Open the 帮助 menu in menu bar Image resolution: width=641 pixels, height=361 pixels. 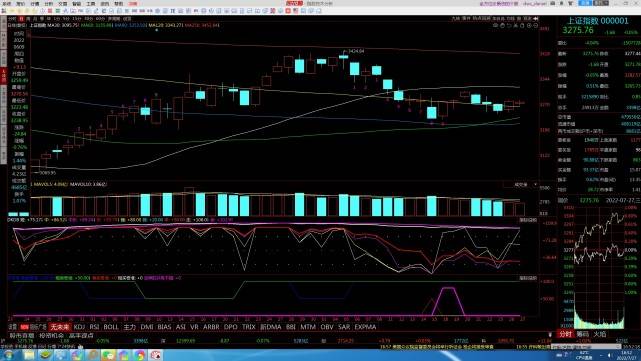119,3
